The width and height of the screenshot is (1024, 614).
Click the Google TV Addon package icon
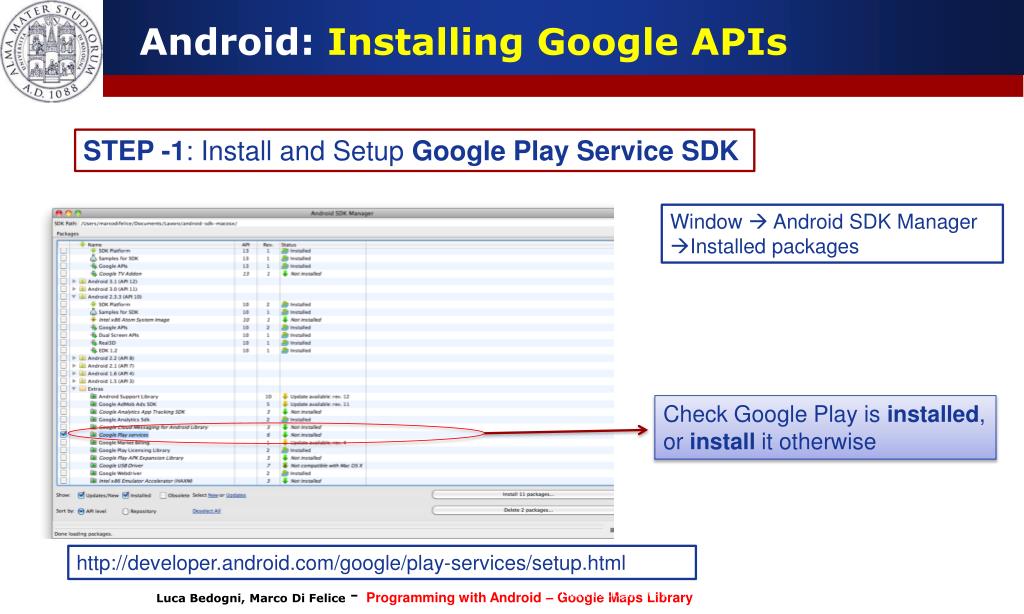point(93,274)
